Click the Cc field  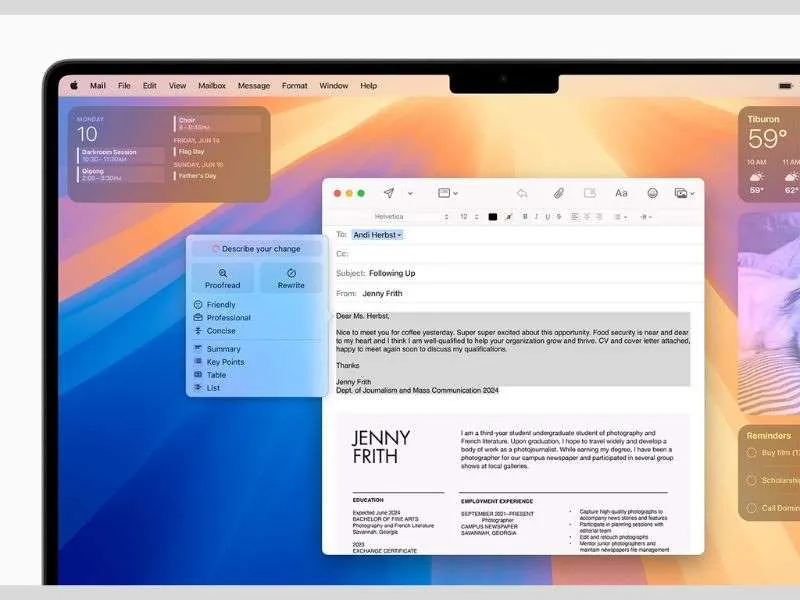coord(513,254)
